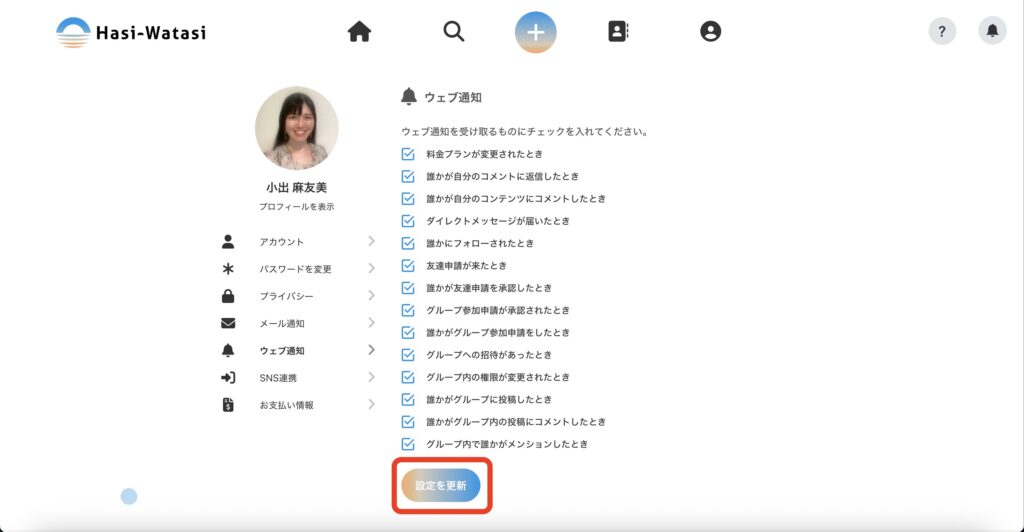Viewport: 1024px width, 532px height.
Task: Click プロフィールを表示 link
Action: point(296,207)
